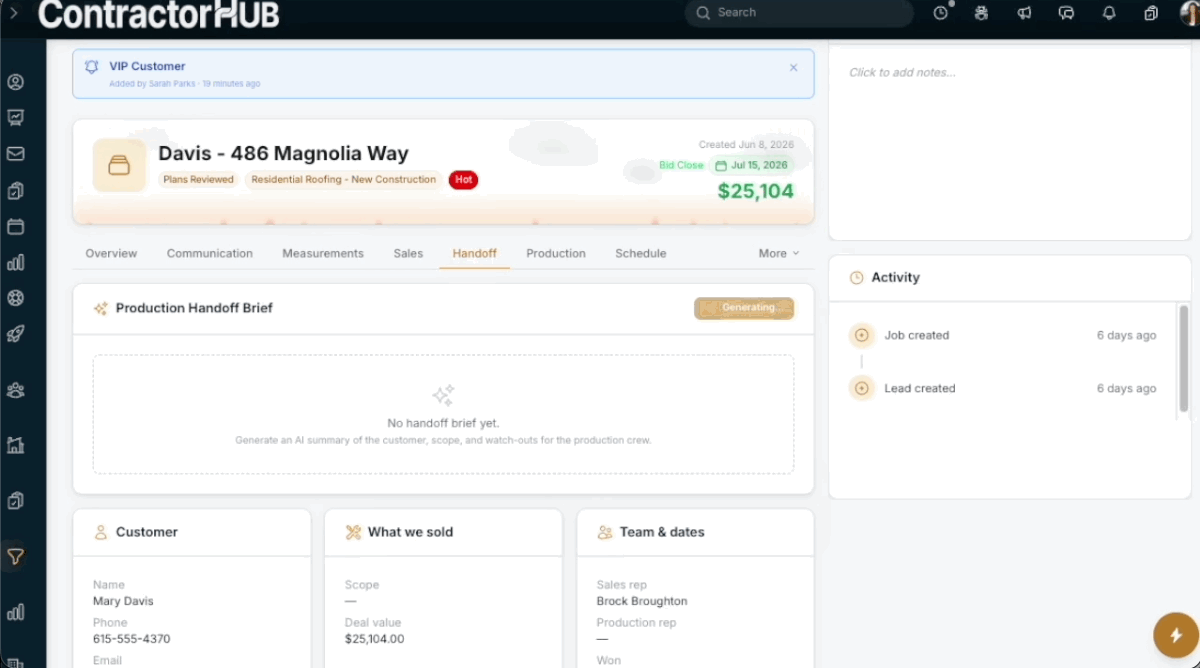The width and height of the screenshot is (1200, 668).
Task: Open the clock timer icon in top bar
Action: point(941,13)
